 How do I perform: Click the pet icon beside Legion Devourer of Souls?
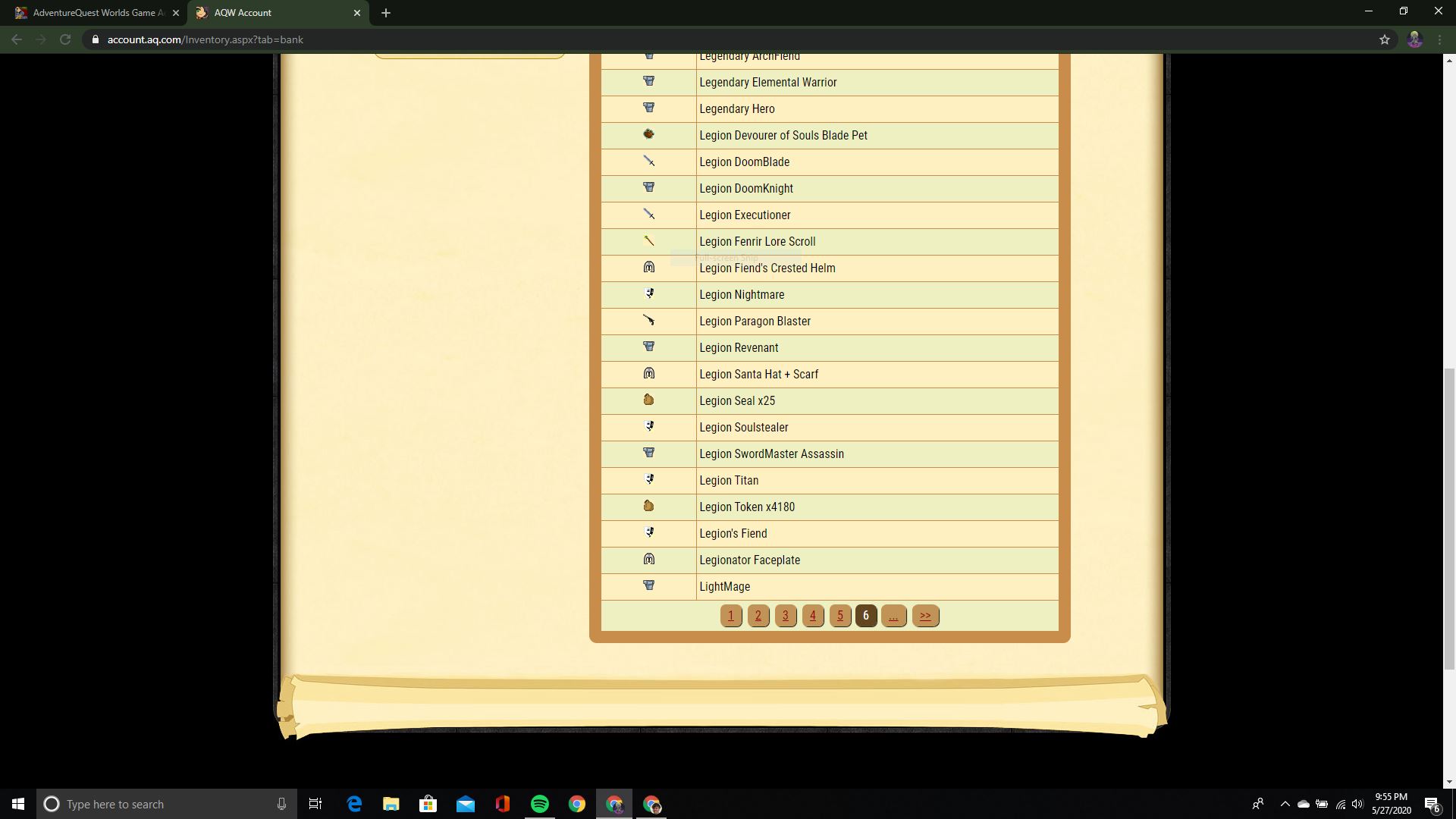[x=648, y=134]
